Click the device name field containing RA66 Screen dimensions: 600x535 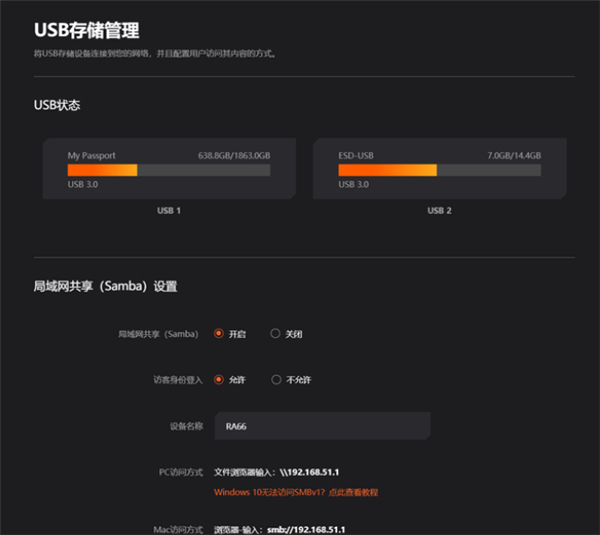click(322, 426)
